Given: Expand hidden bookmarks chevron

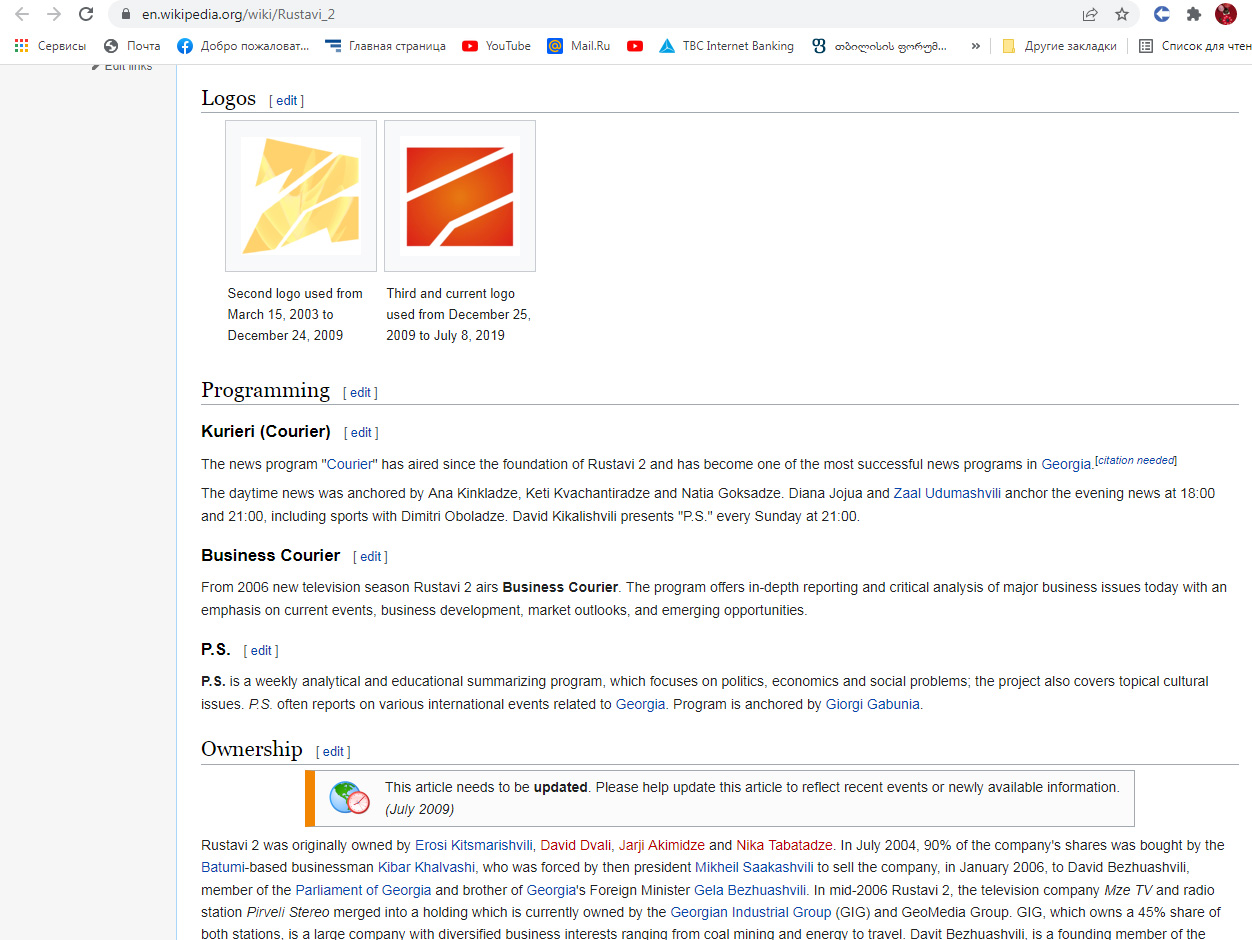Looking at the screenshot, I should (975, 46).
